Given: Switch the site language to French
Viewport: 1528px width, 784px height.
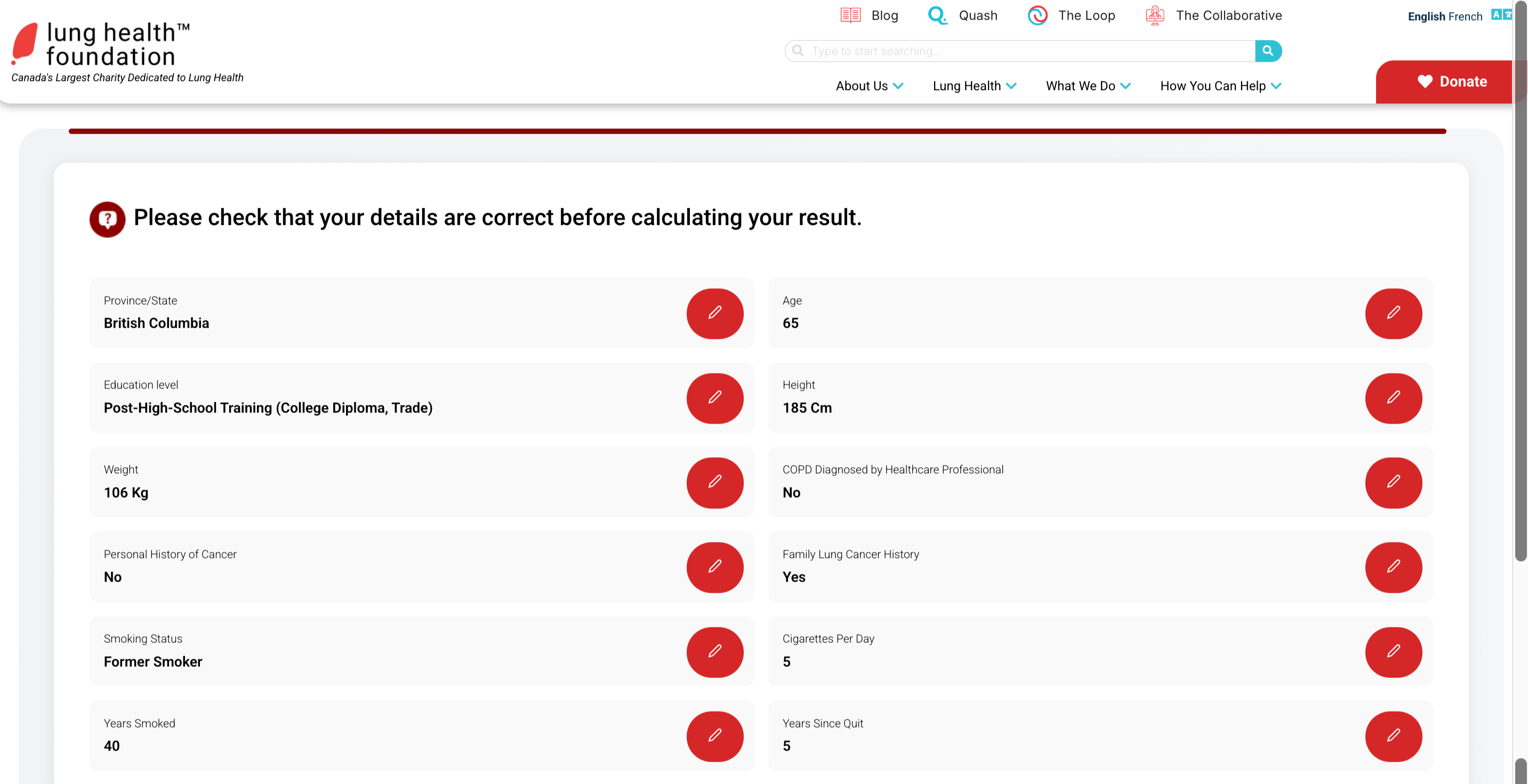Looking at the screenshot, I should [1464, 16].
